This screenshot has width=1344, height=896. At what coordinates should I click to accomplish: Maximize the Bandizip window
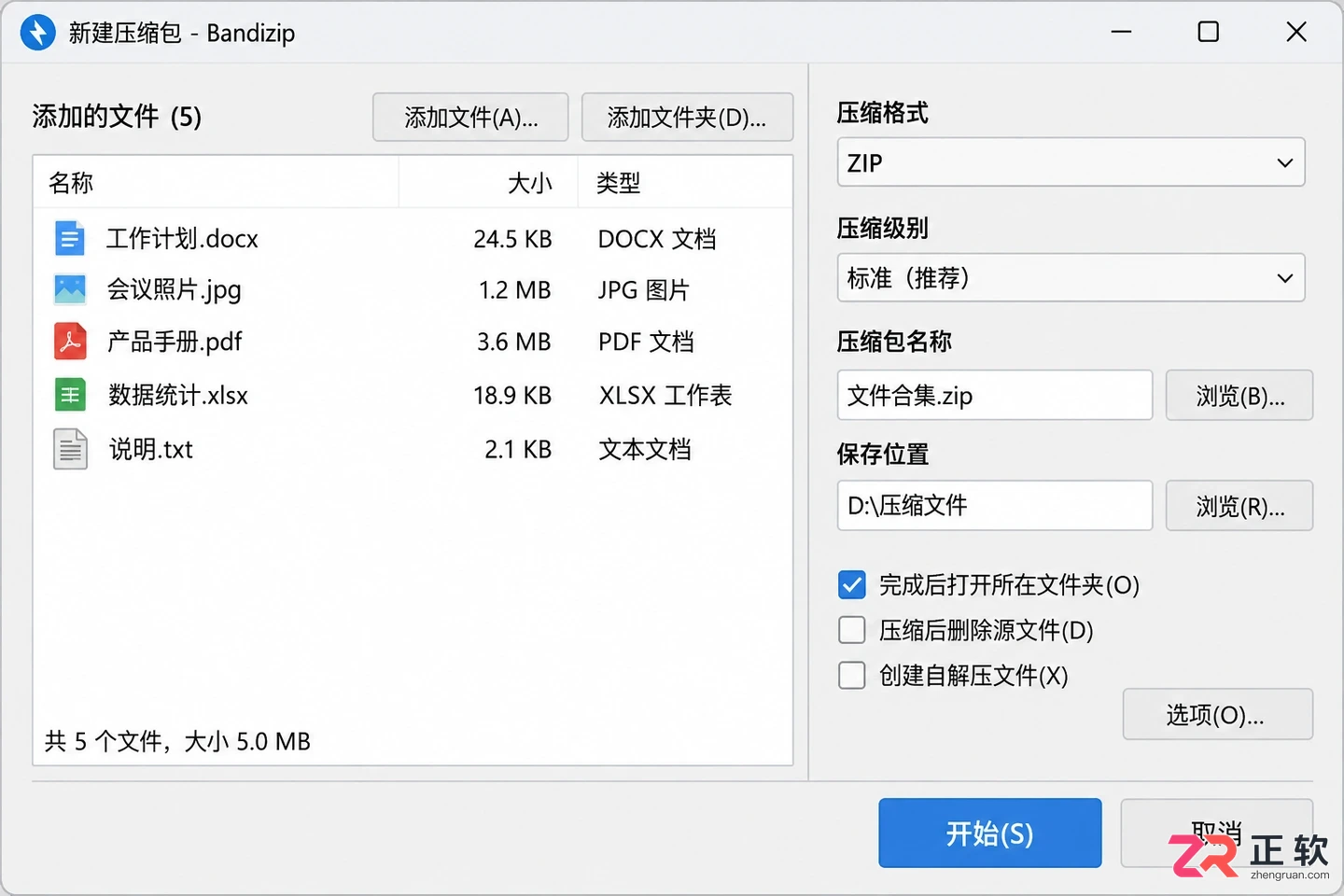click(x=1209, y=33)
